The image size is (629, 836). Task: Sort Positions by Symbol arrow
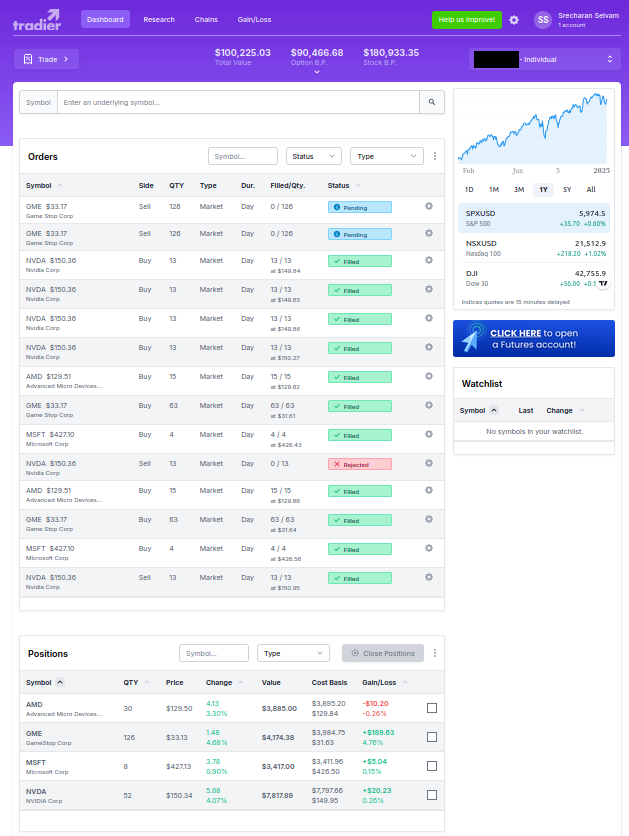tap(60, 682)
